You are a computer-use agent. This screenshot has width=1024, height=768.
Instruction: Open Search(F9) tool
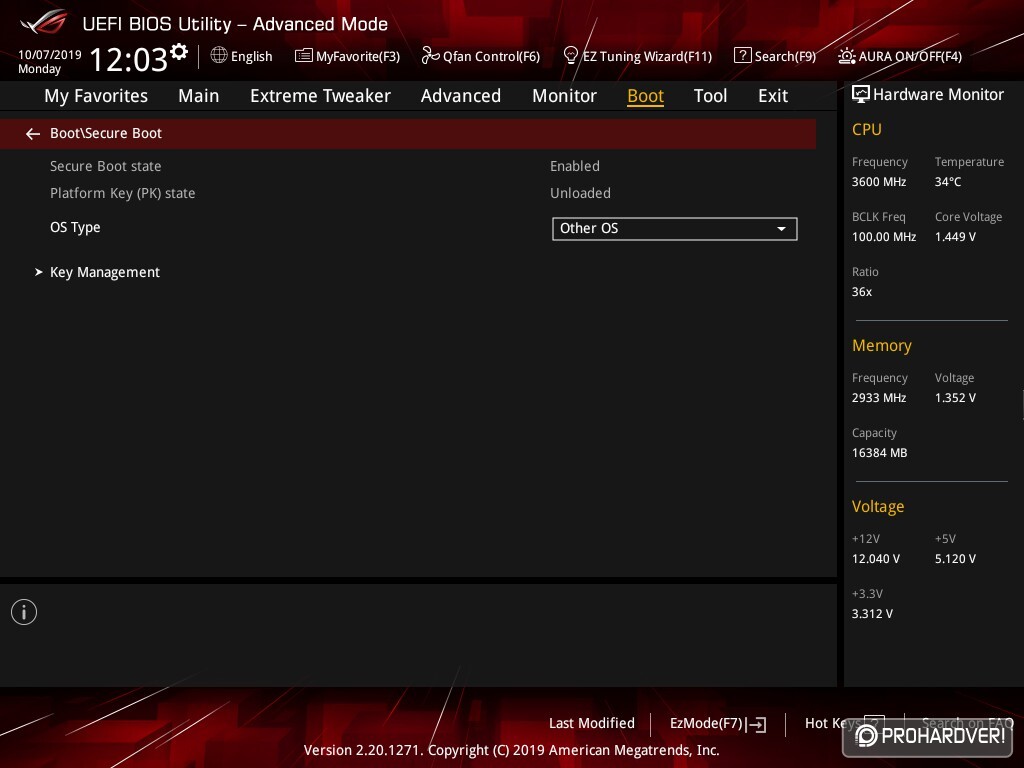775,56
